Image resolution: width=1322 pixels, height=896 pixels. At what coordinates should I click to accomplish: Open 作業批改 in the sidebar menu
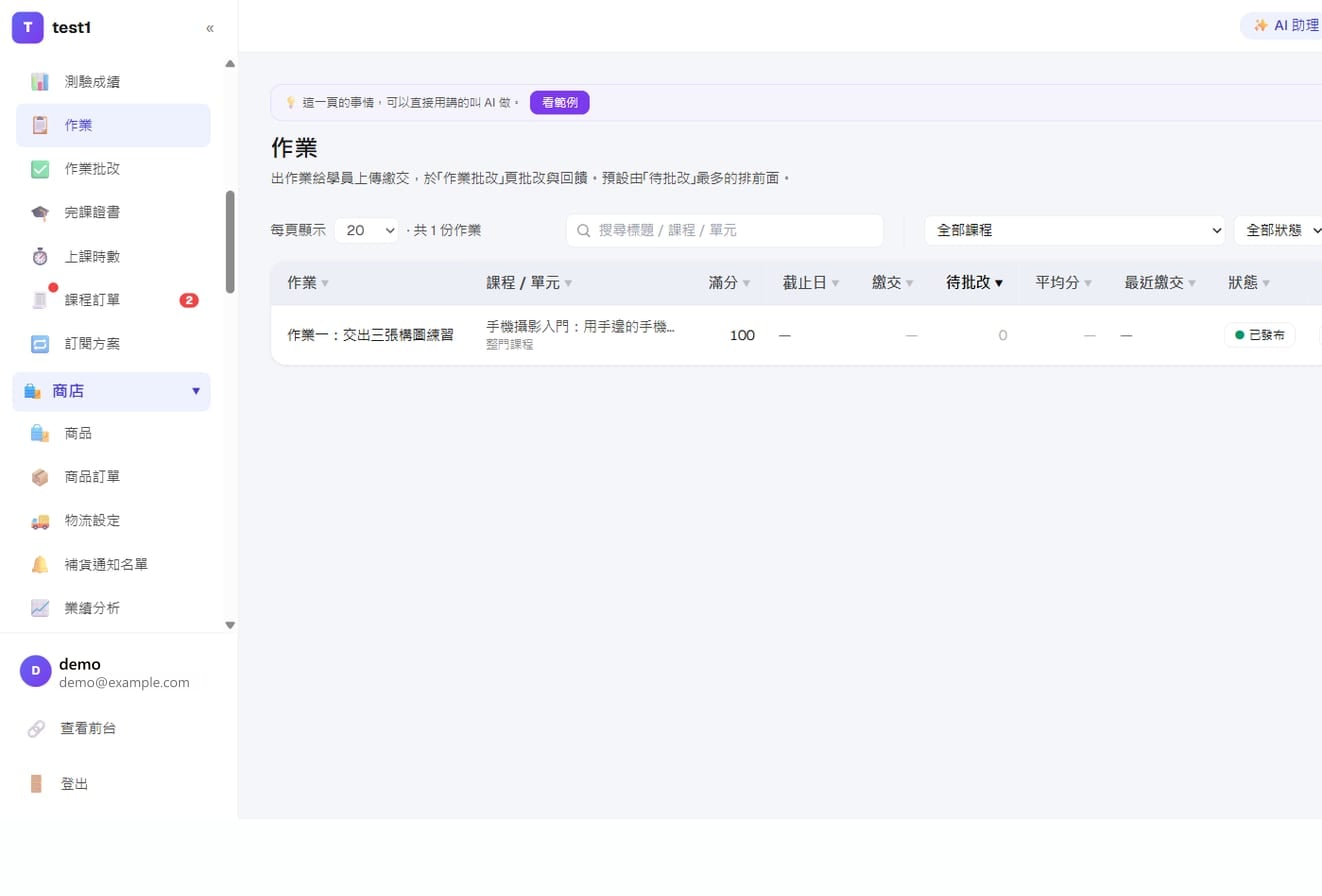(x=113, y=169)
